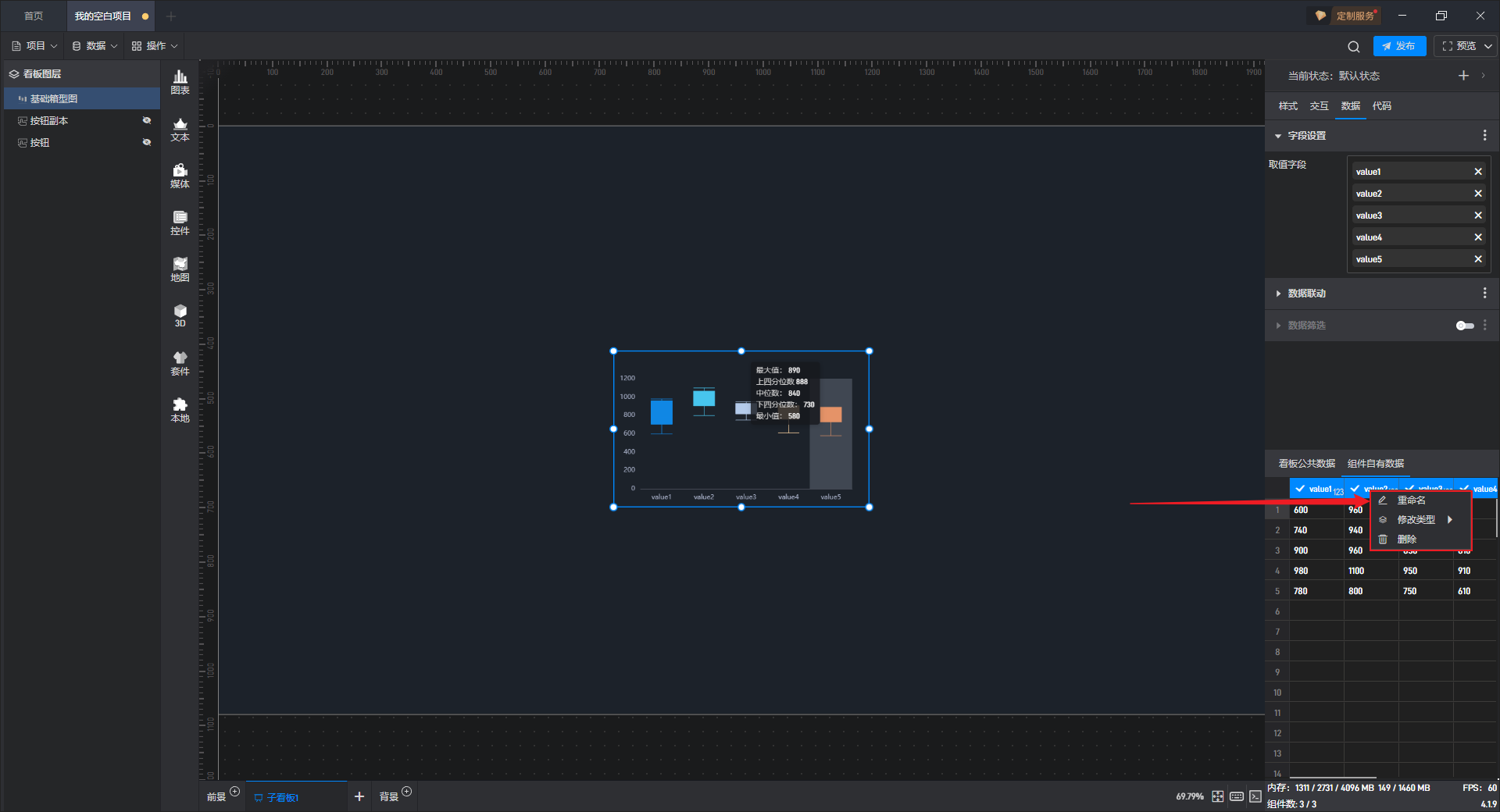Image resolution: width=1500 pixels, height=812 pixels.
Task: Click the search magnifier icon
Action: tap(1353, 47)
